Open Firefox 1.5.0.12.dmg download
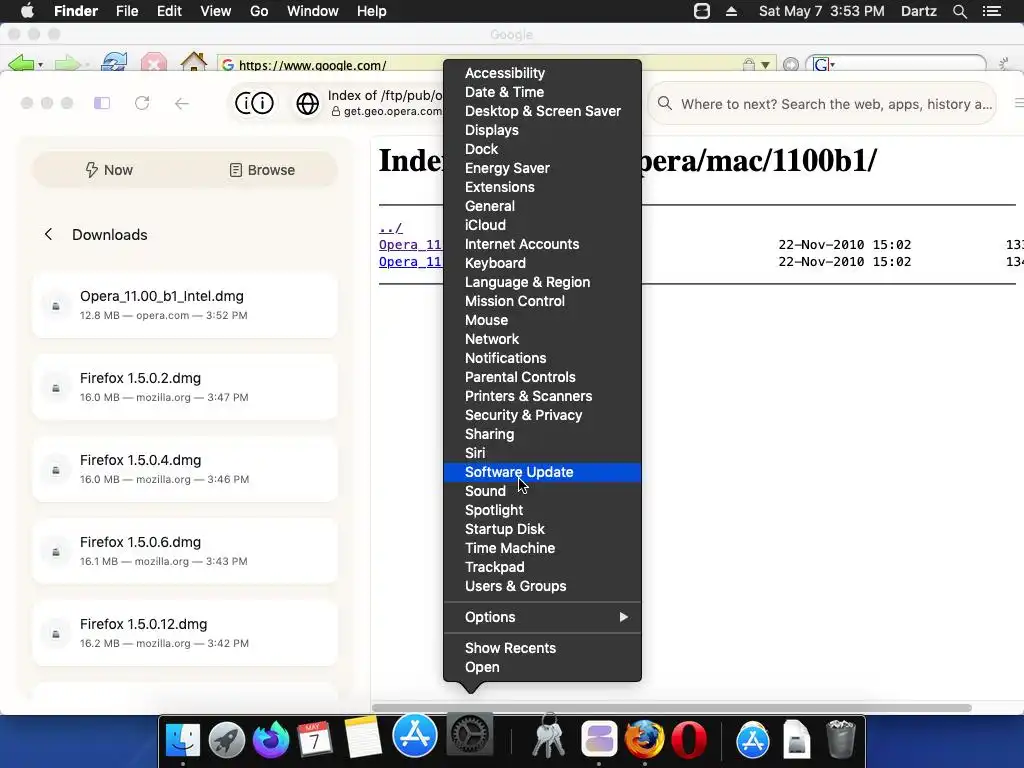 pyautogui.click(x=185, y=633)
